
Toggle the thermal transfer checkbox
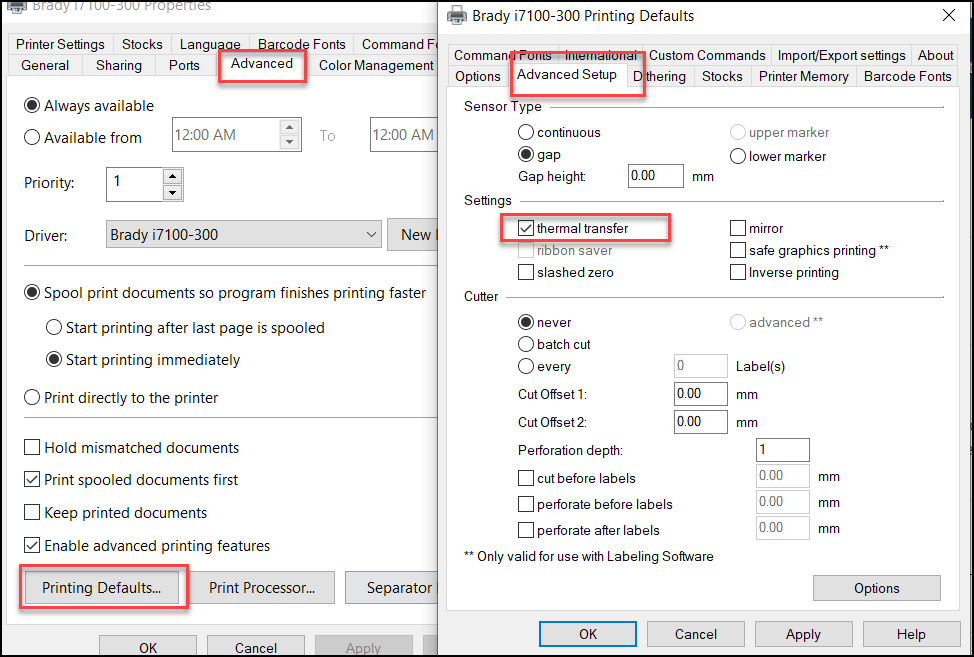click(x=526, y=229)
